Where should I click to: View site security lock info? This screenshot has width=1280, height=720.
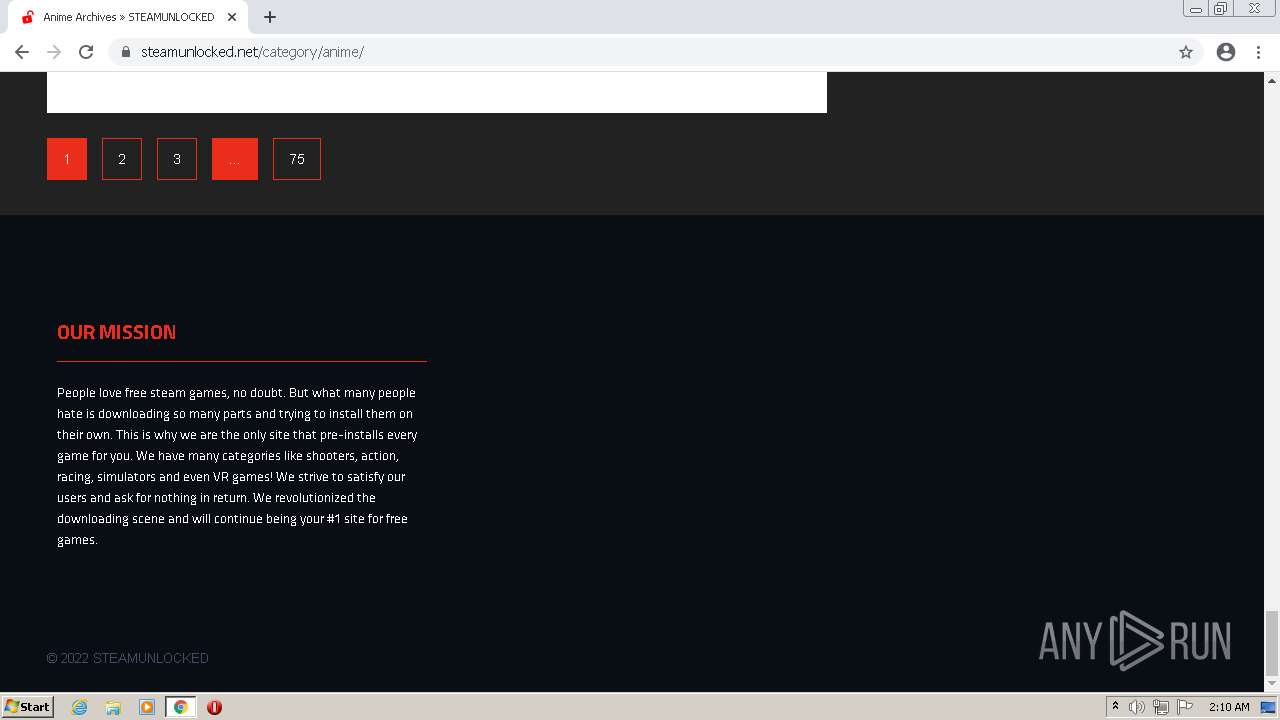pyautogui.click(x=126, y=52)
